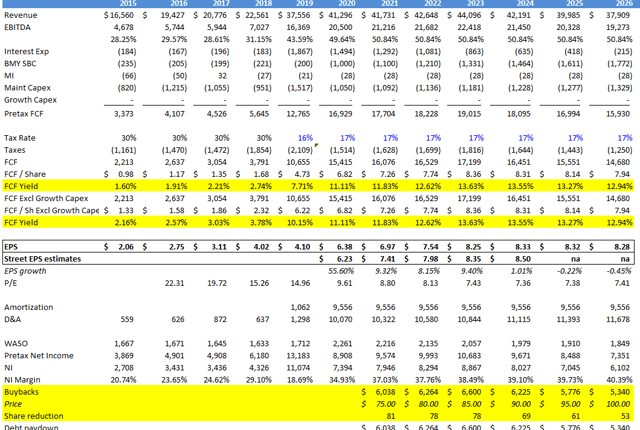Select the P/E value 22.31

point(174,283)
